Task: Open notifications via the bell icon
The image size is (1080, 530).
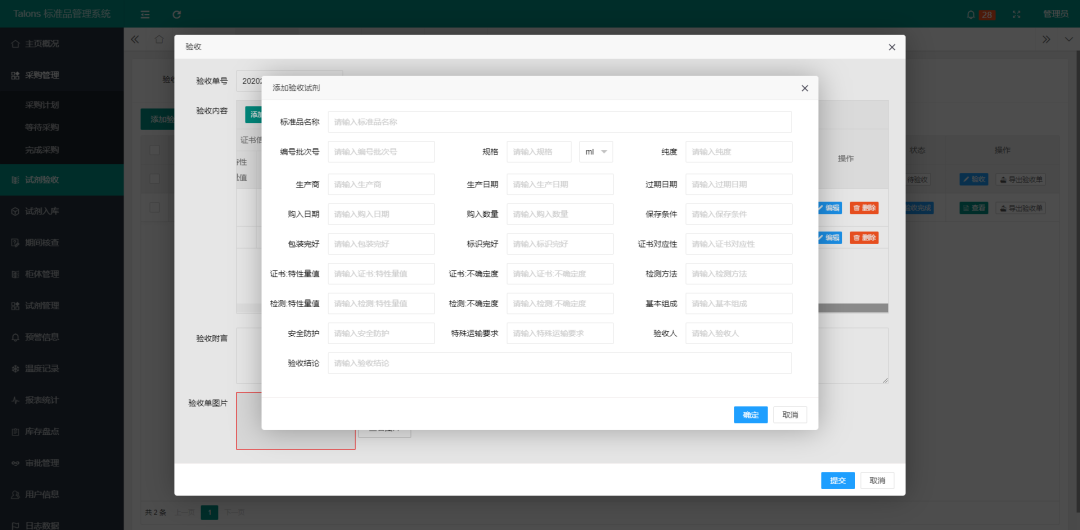Action: point(971,14)
